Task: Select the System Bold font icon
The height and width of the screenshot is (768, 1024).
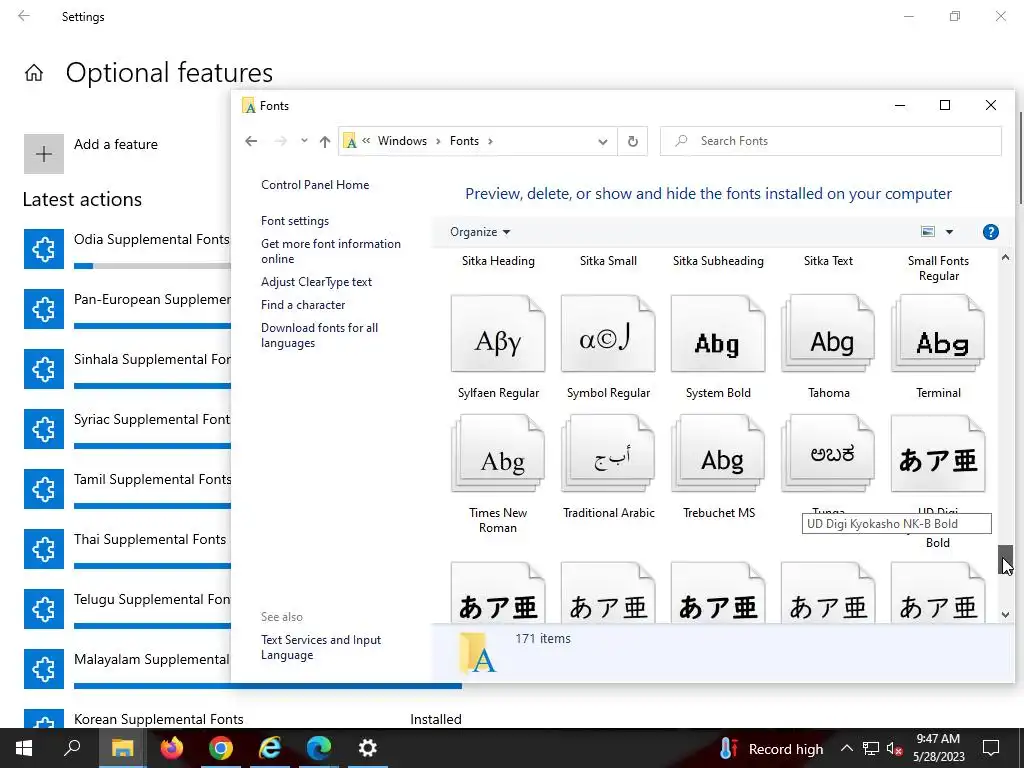Action: 718,334
